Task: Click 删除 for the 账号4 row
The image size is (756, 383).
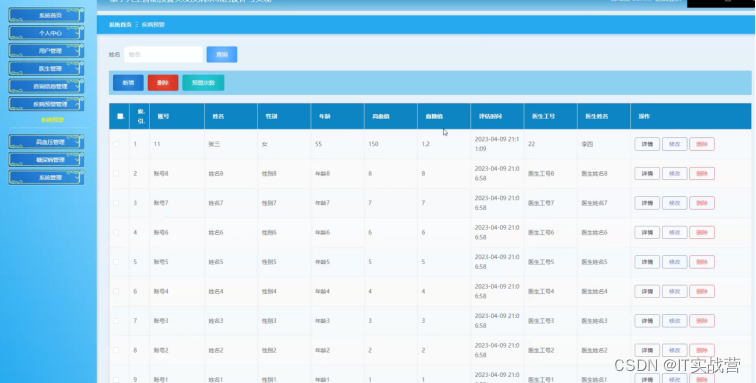Action: click(702, 291)
